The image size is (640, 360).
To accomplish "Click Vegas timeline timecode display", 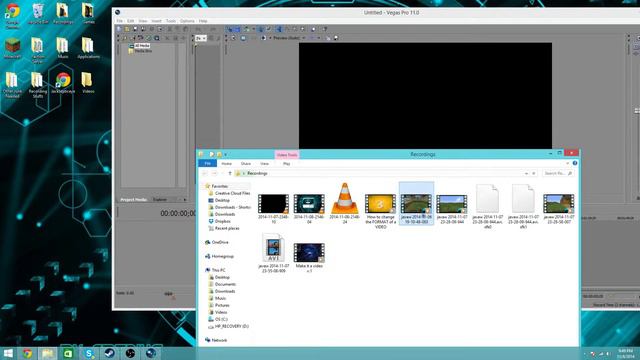I will (x=178, y=213).
